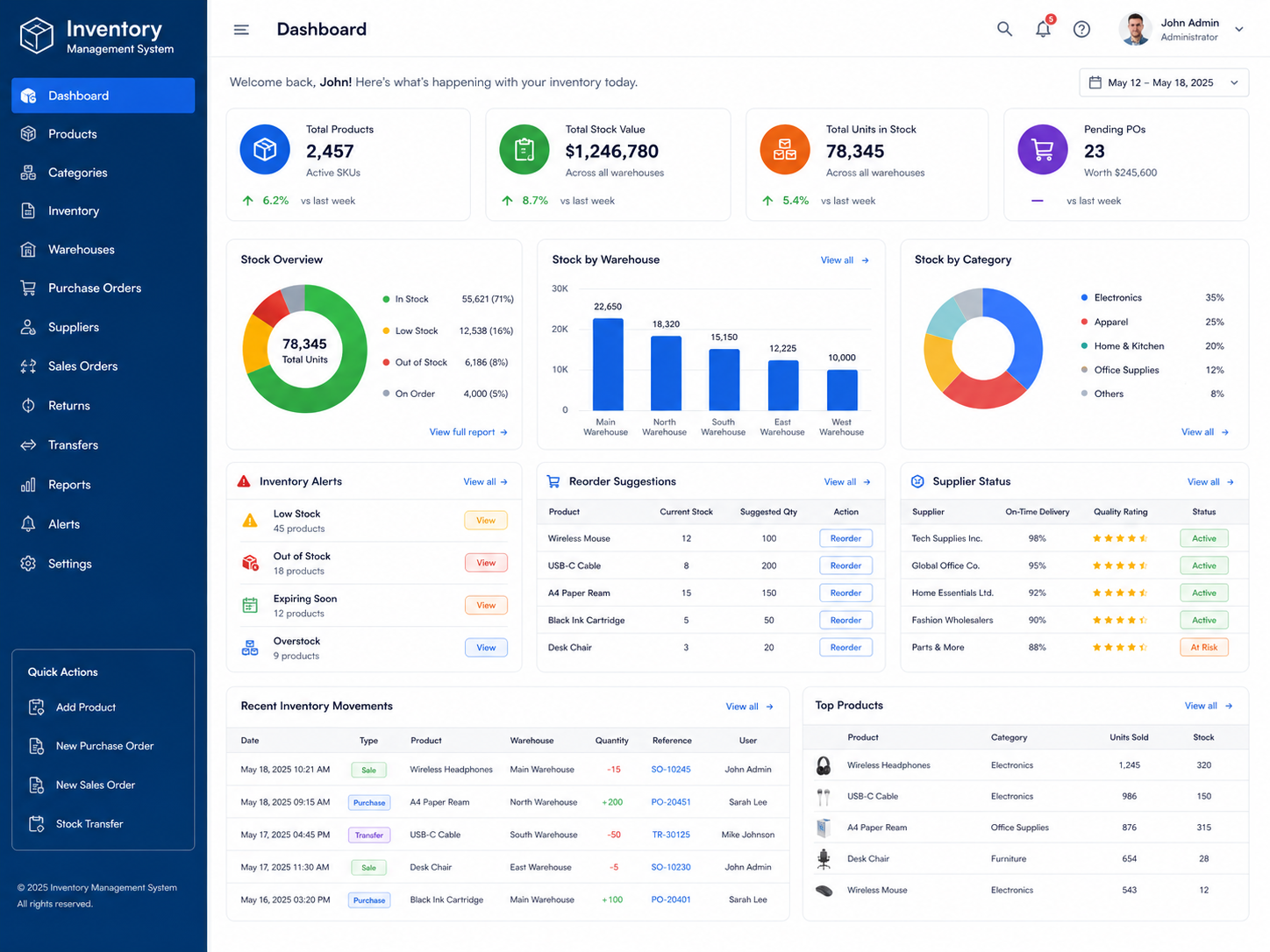Click the Suppliers person icon in sidebar
Image resolution: width=1270 pixels, height=952 pixels.
pyautogui.click(x=28, y=327)
